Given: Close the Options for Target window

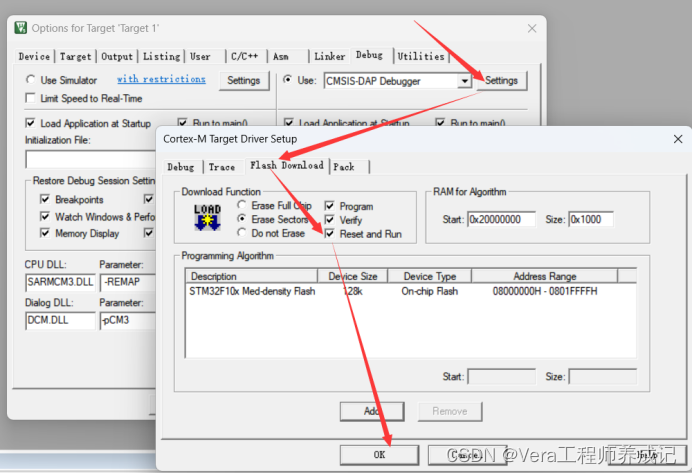Looking at the screenshot, I should point(532,28).
